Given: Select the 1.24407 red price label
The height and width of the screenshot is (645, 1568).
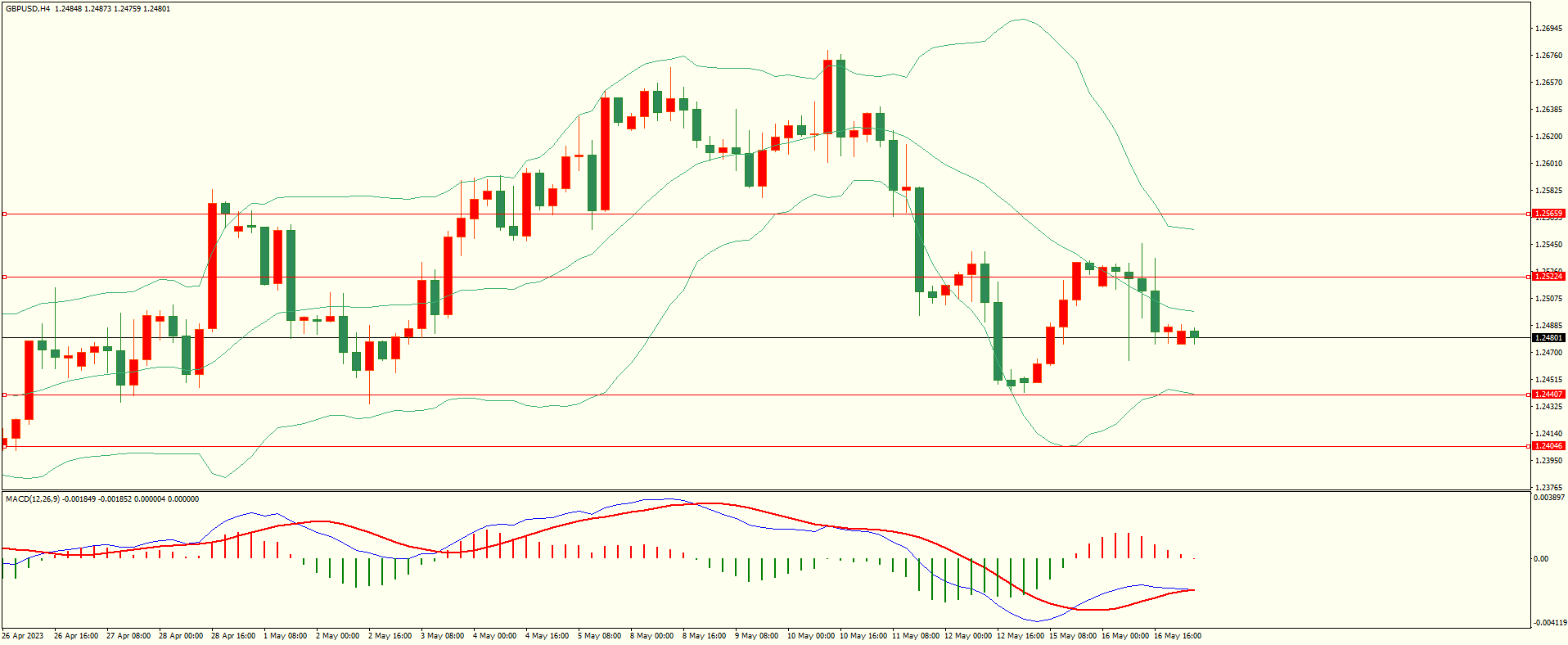Looking at the screenshot, I should tap(1548, 395).
